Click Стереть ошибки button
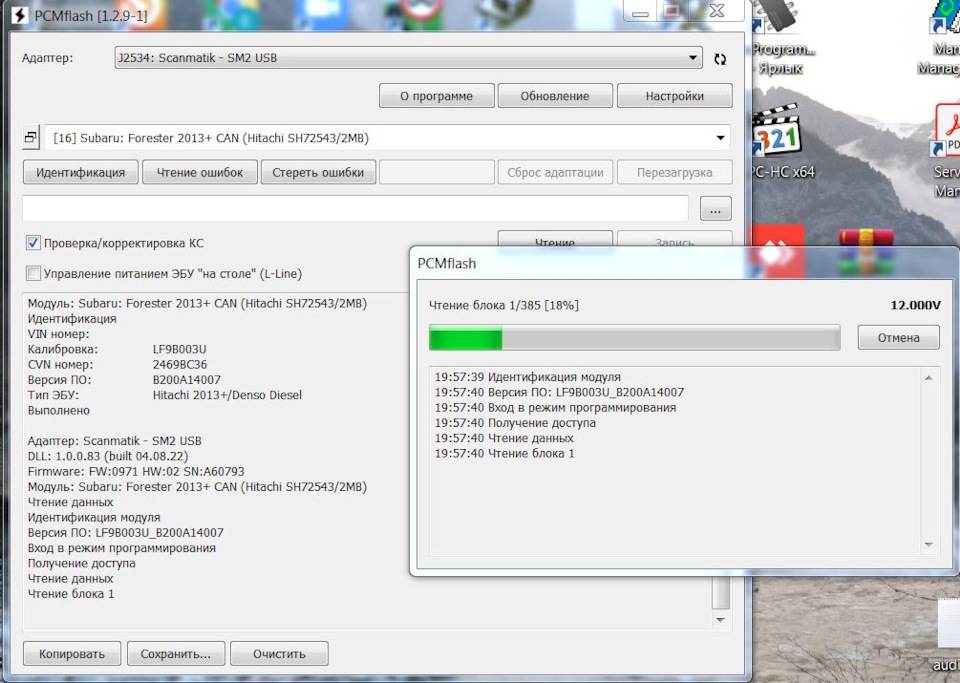Screen dimensions: 960x683 tap(318, 173)
